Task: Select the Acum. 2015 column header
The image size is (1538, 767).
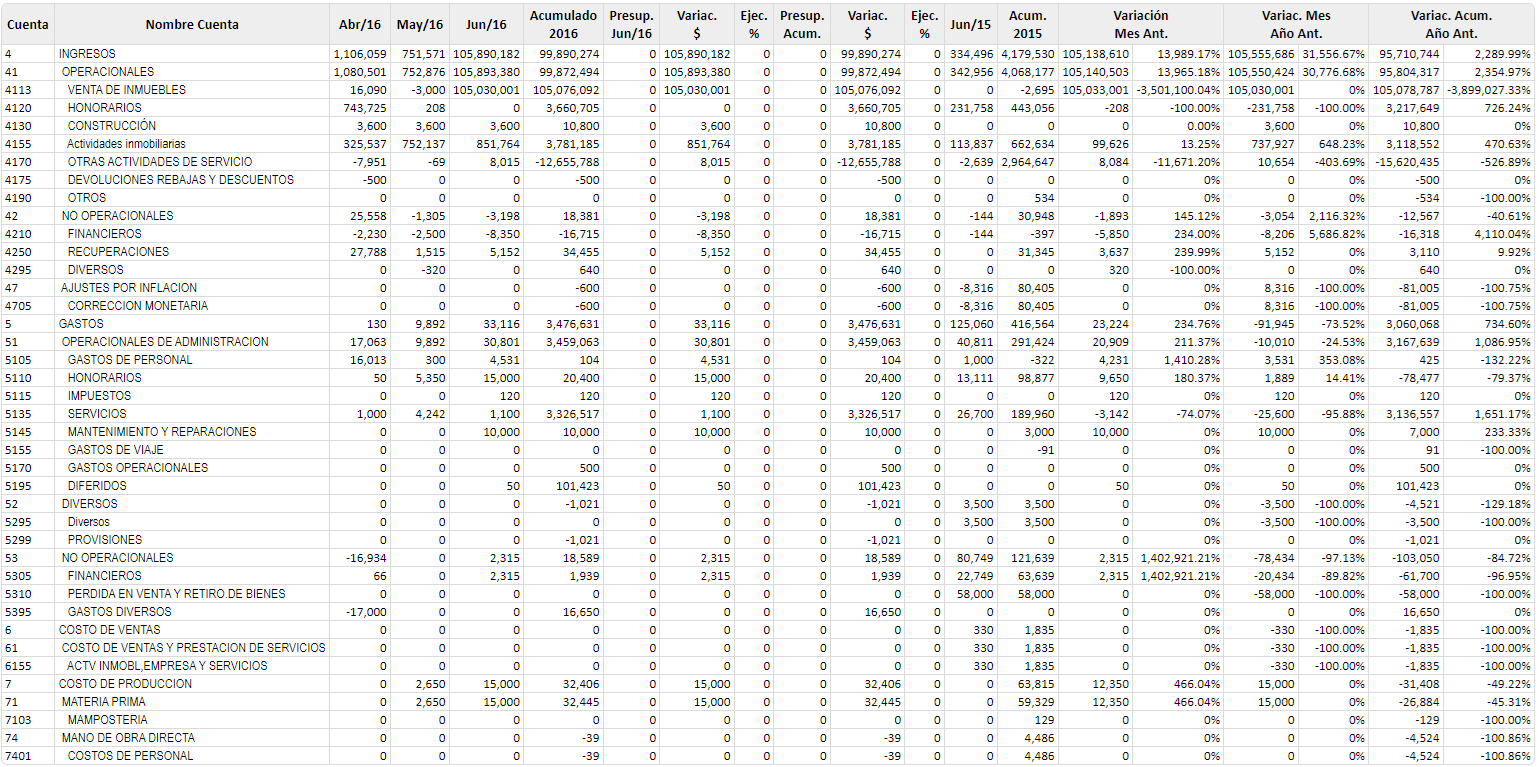Action: 1027,24
